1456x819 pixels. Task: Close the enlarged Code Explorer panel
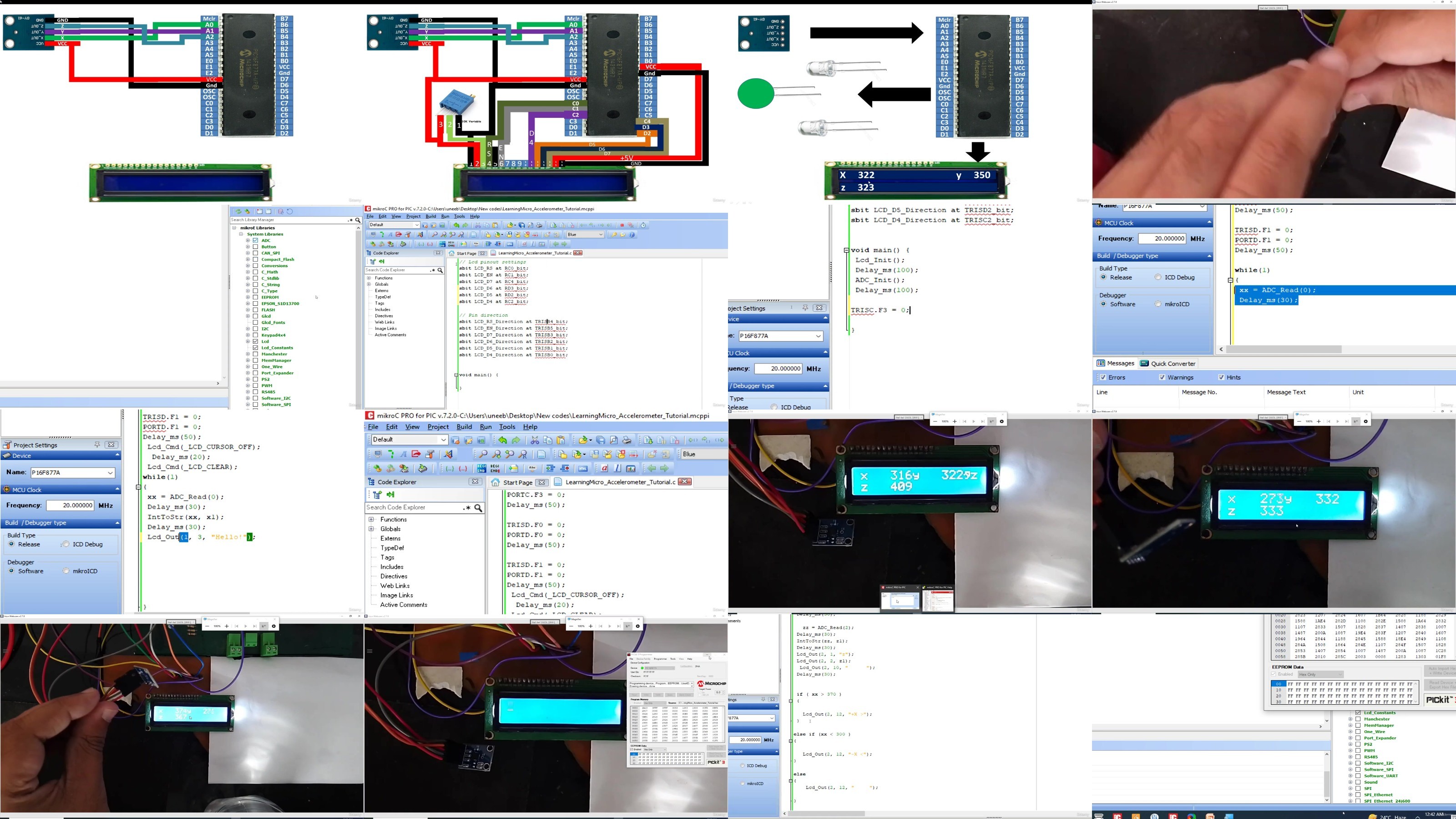click(x=475, y=482)
